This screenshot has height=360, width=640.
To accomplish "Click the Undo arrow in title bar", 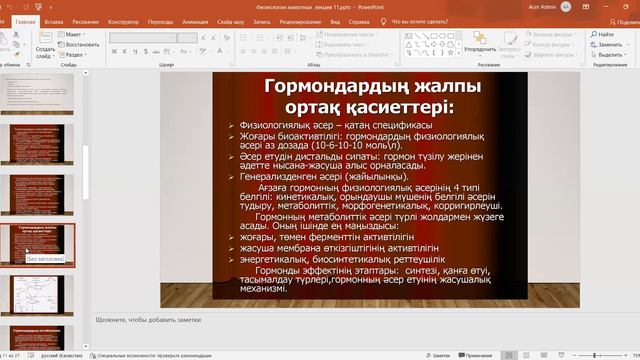I will [10, 7].
